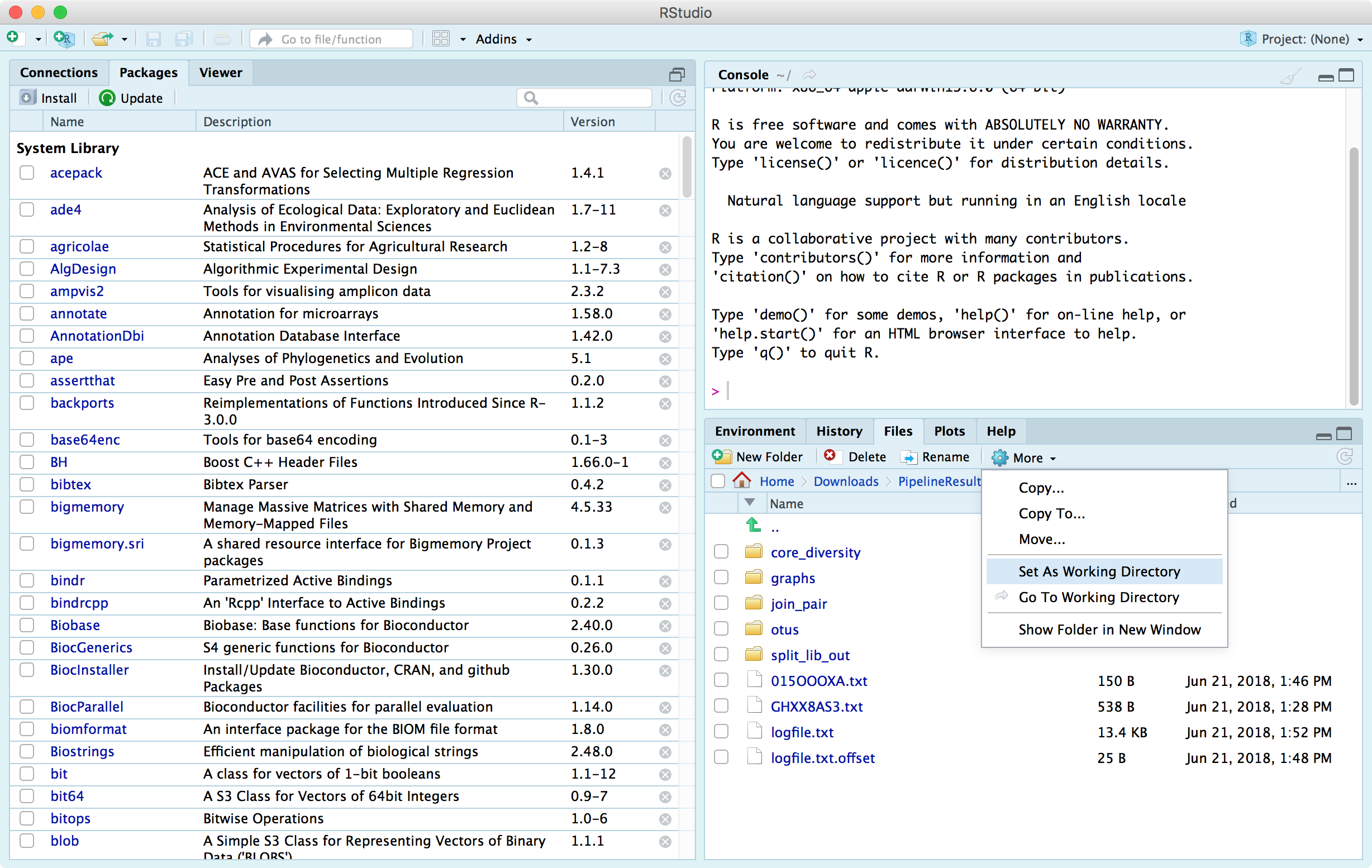The image size is (1372, 868).
Task: Select the graphs folder checkbox
Action: click(721, 578)
